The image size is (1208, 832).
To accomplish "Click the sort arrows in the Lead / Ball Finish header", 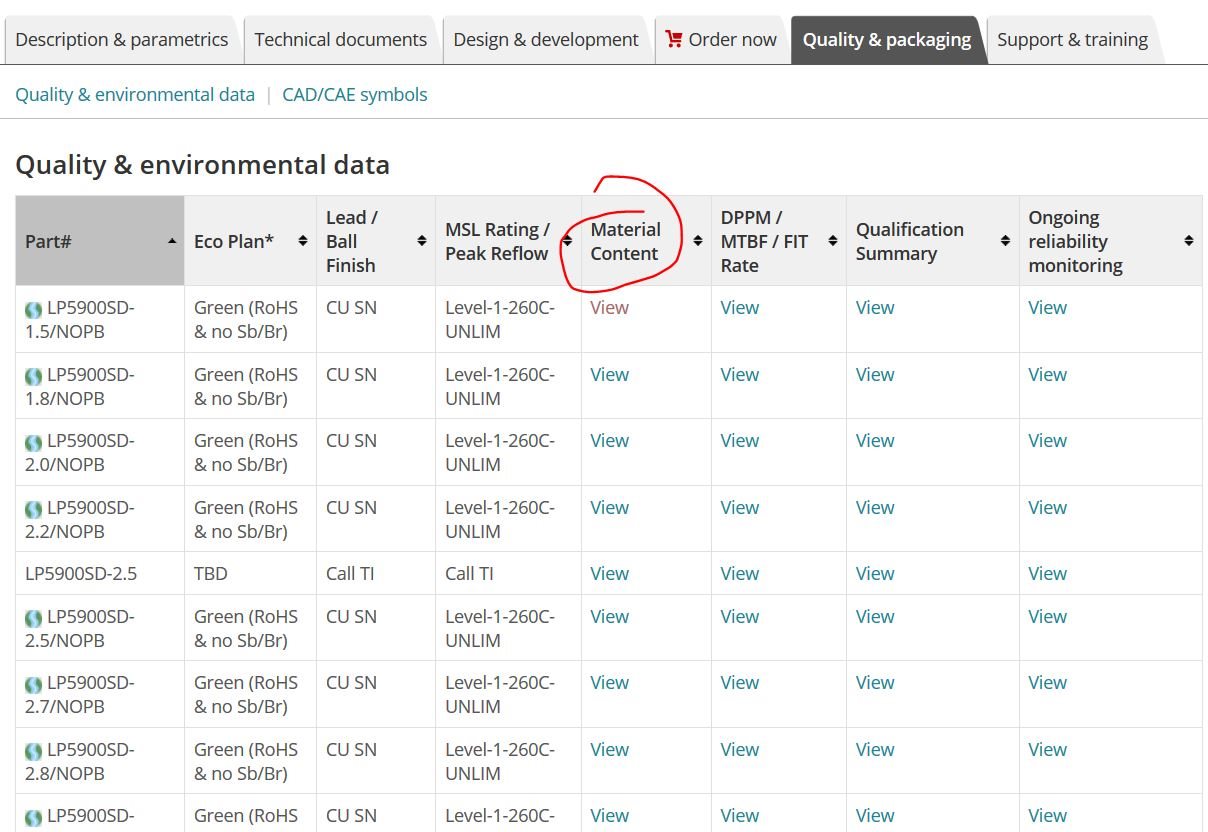I will click(x=422, y=241).
